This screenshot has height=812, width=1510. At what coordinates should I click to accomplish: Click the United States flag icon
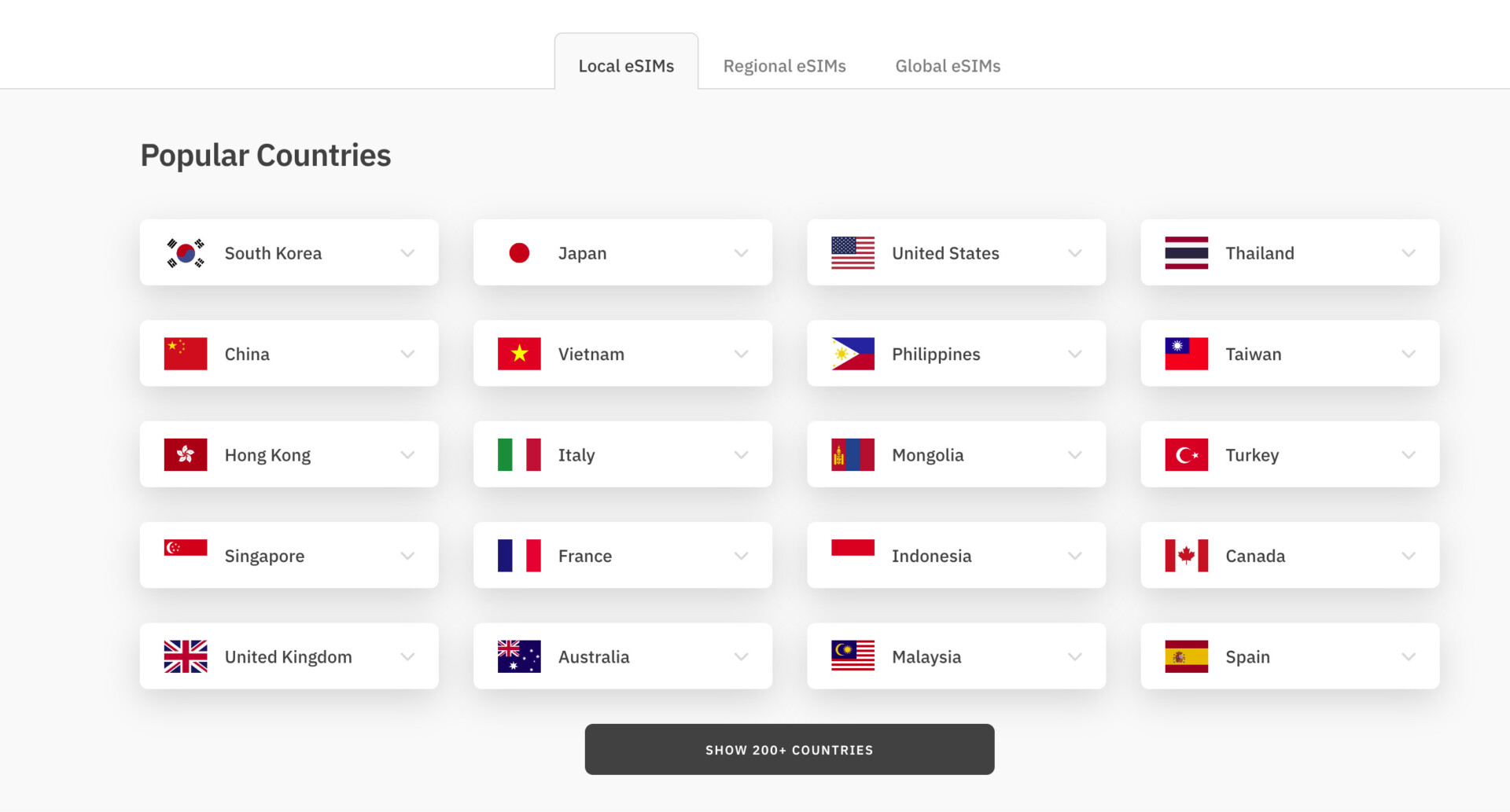point(853,253)
